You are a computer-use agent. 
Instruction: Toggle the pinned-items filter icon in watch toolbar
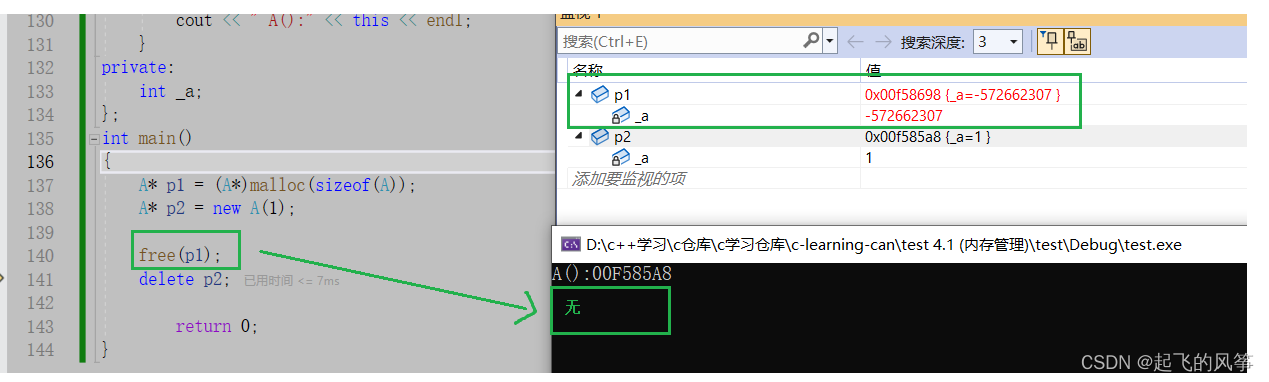pos(1050,41)
